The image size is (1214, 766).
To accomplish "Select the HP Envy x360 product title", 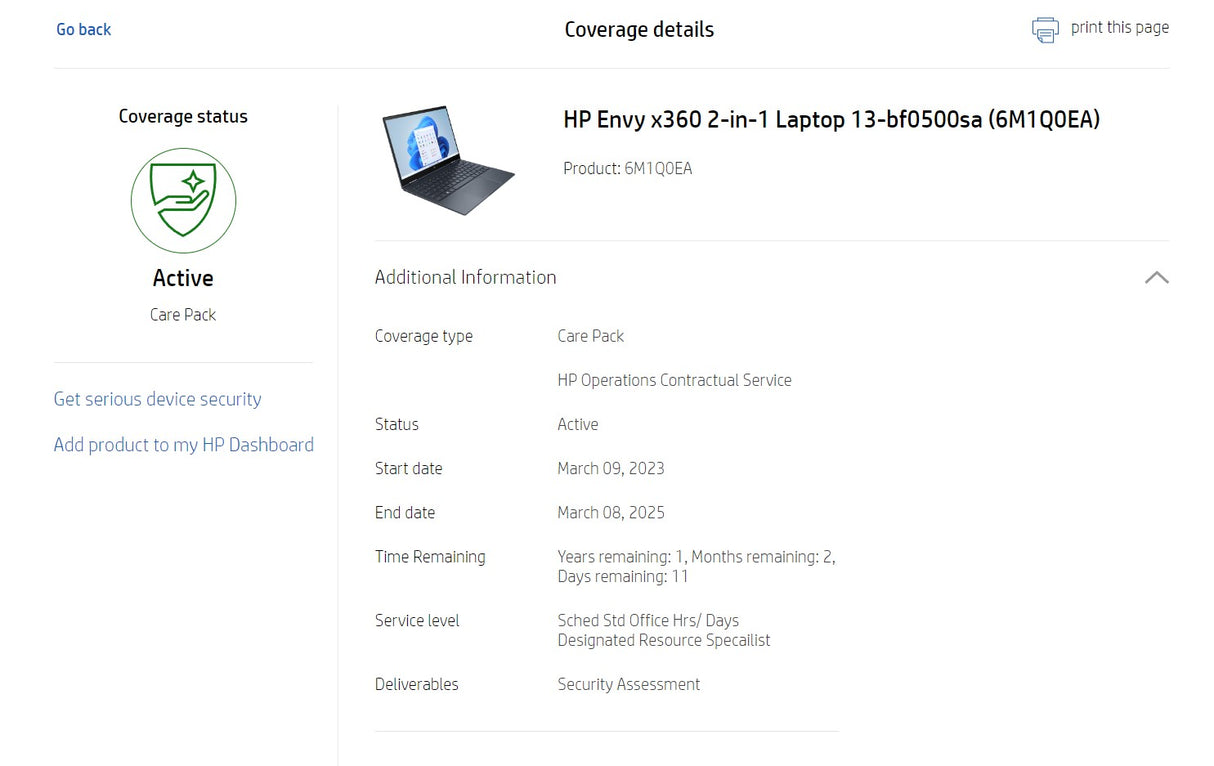I will [x=832, y=119].
